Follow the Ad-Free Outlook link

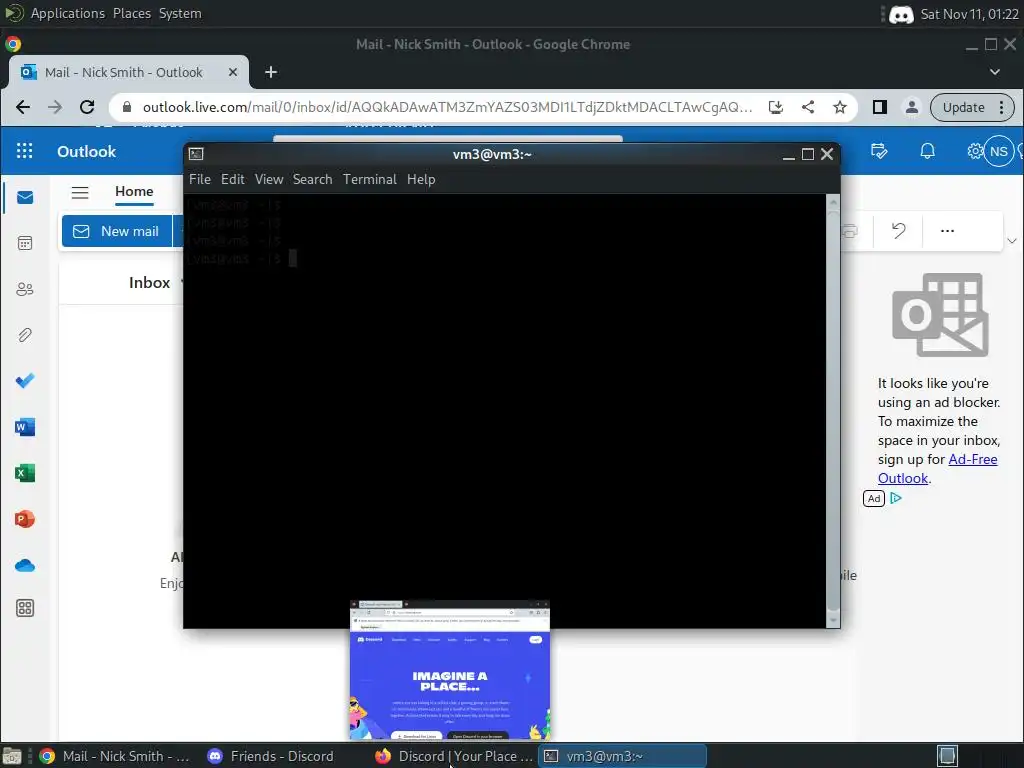click(x=938, y=469)
